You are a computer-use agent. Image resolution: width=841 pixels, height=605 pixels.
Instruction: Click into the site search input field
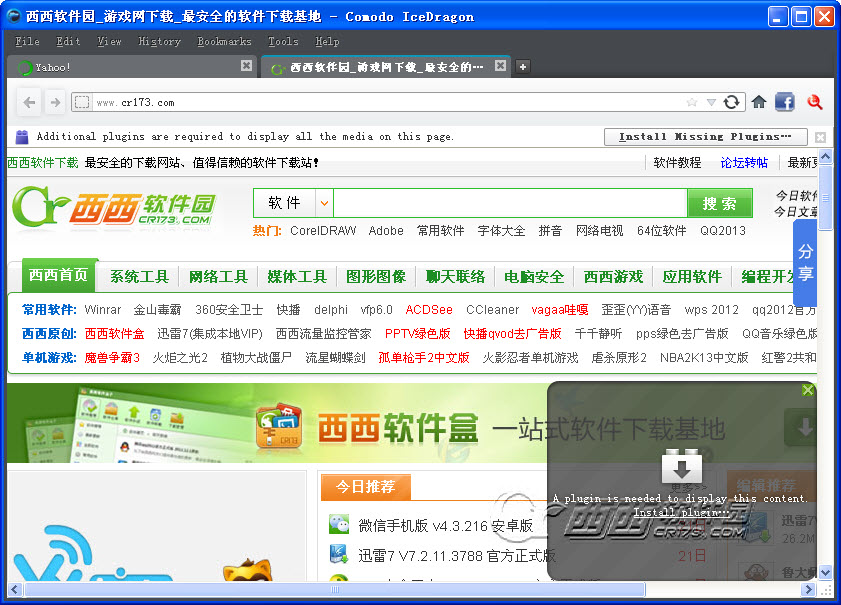[510, 203]
